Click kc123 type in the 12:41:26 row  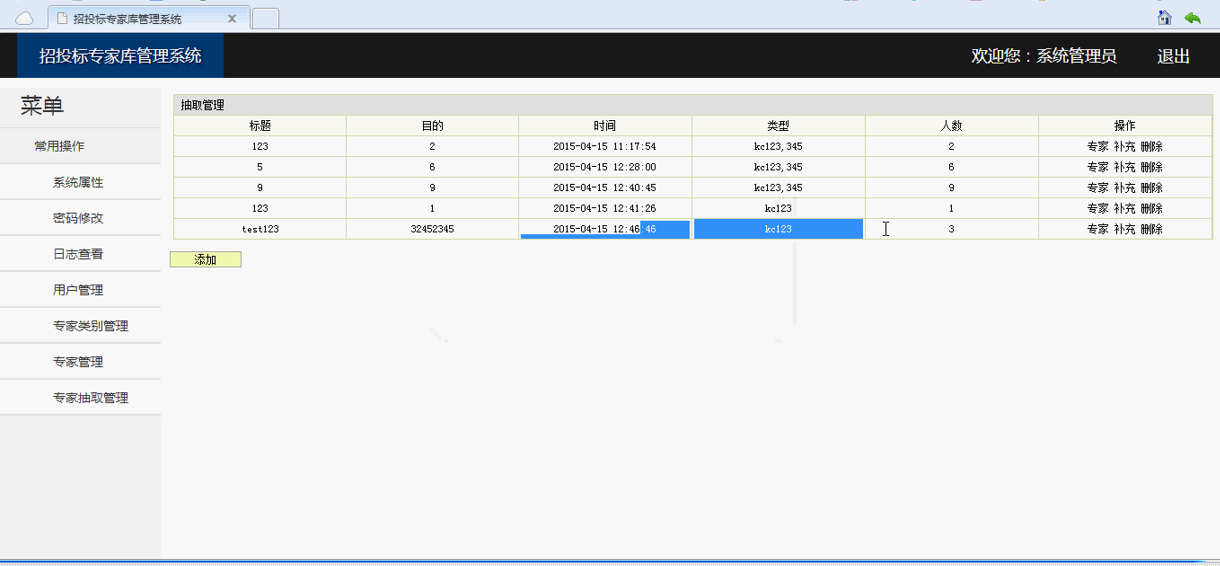point(778,209)
